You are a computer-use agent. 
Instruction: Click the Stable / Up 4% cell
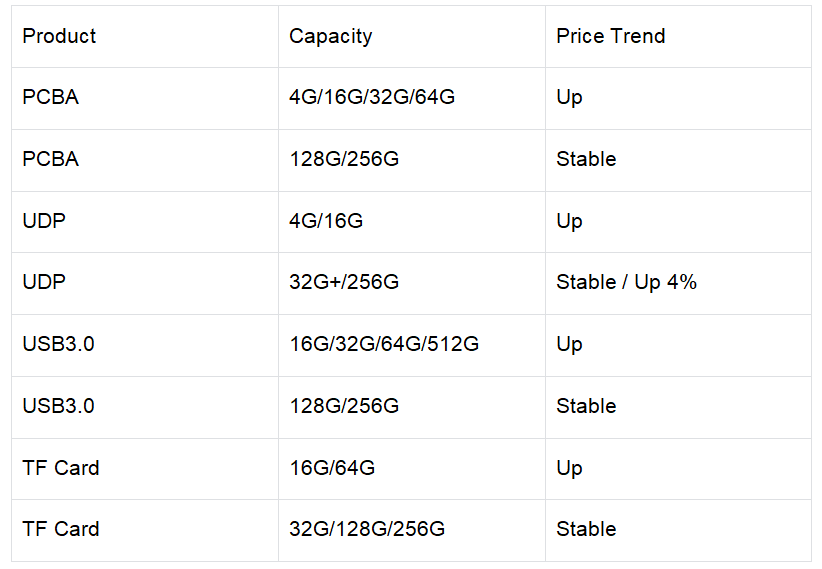(x=626, y=283)
